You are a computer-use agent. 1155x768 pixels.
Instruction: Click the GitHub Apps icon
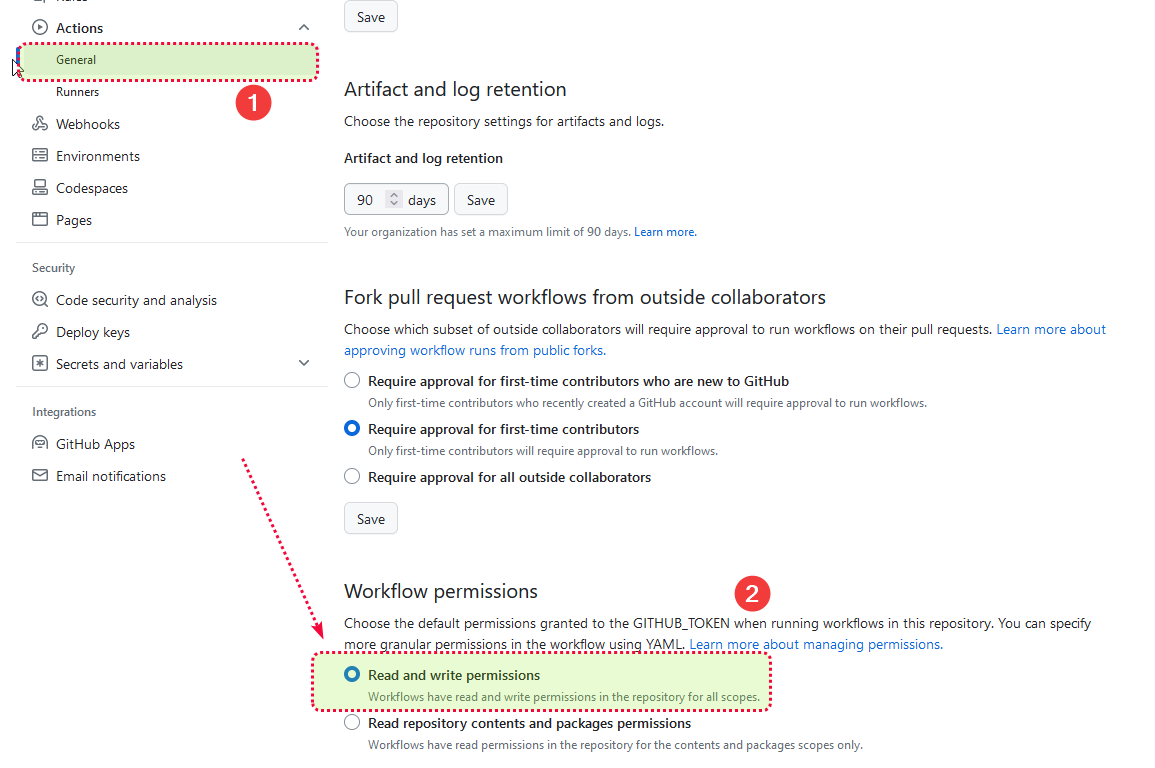pyautogui.click(x=40, y=444)
